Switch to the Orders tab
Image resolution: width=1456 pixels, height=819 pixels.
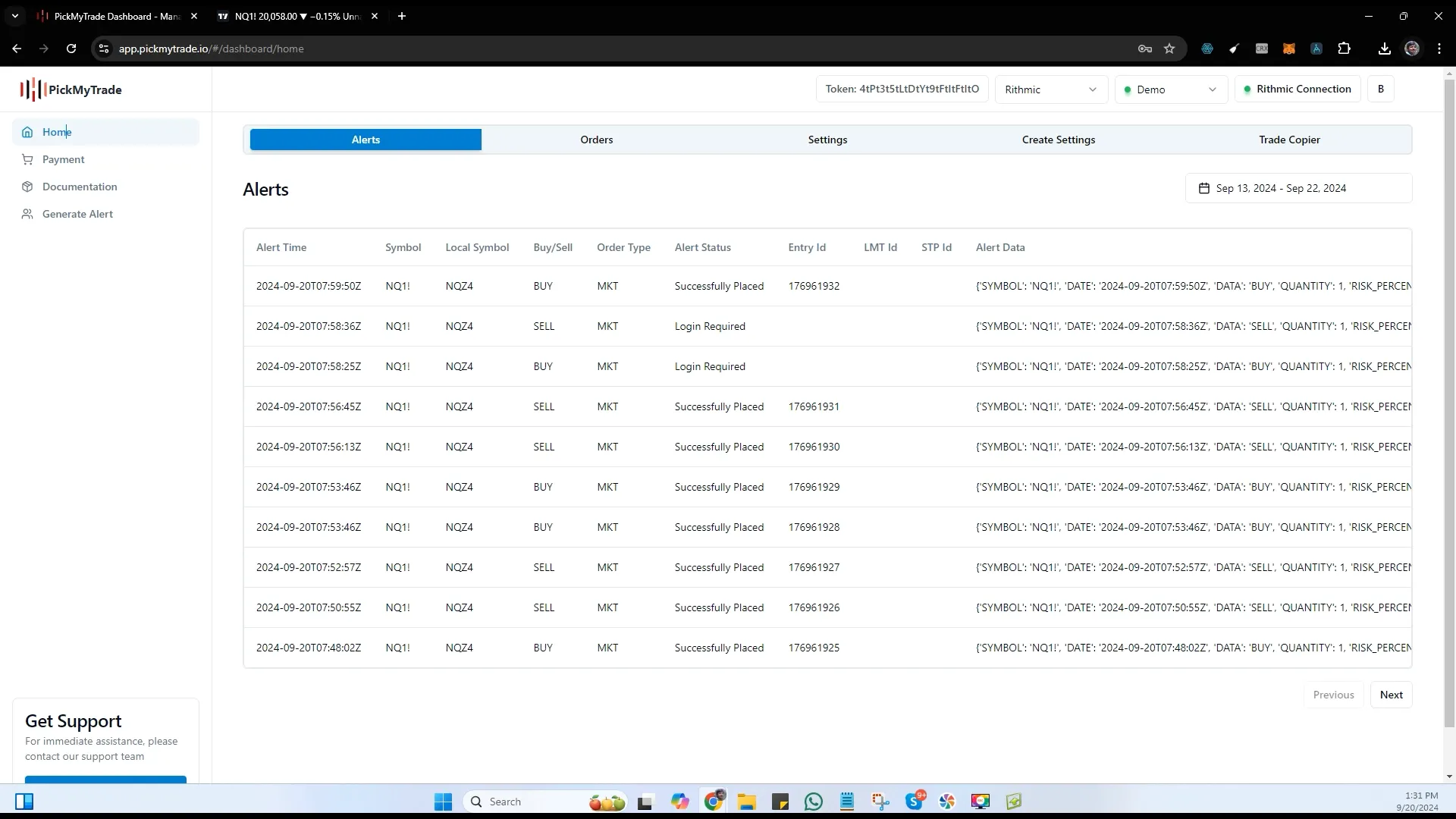596,139
